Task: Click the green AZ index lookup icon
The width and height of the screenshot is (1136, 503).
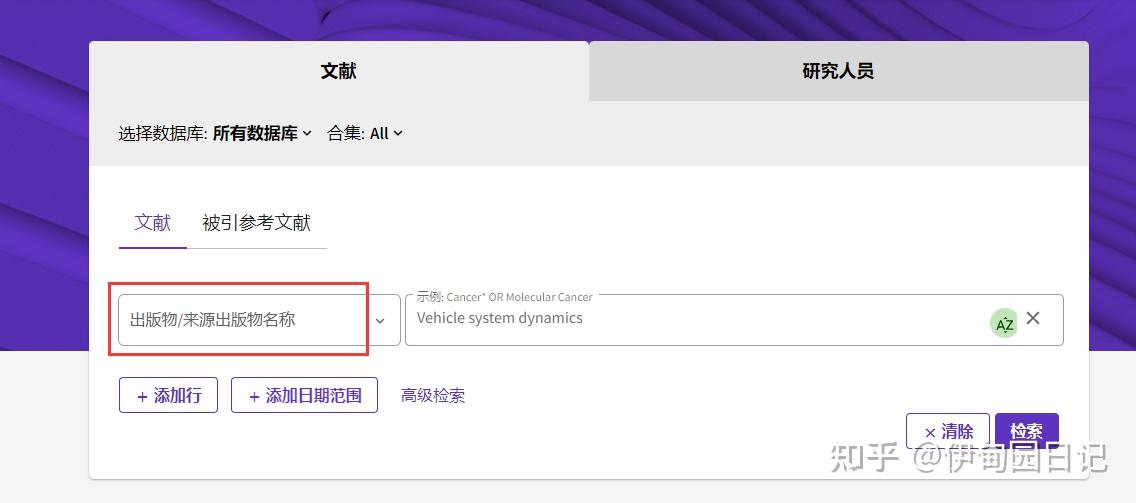Action: (1004, 323)
